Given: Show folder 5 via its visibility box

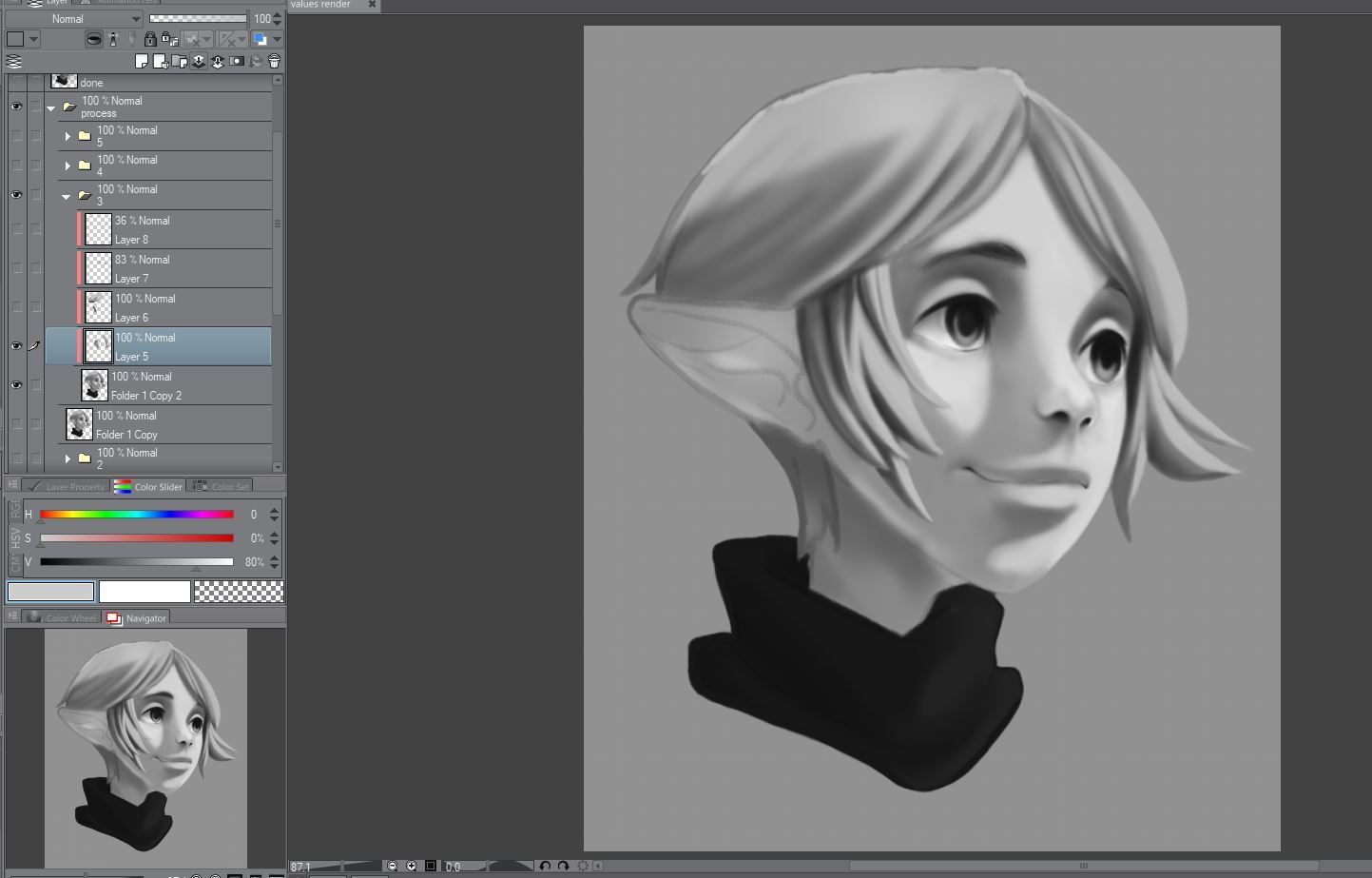Looking at the screenshot, I should 16,136.
